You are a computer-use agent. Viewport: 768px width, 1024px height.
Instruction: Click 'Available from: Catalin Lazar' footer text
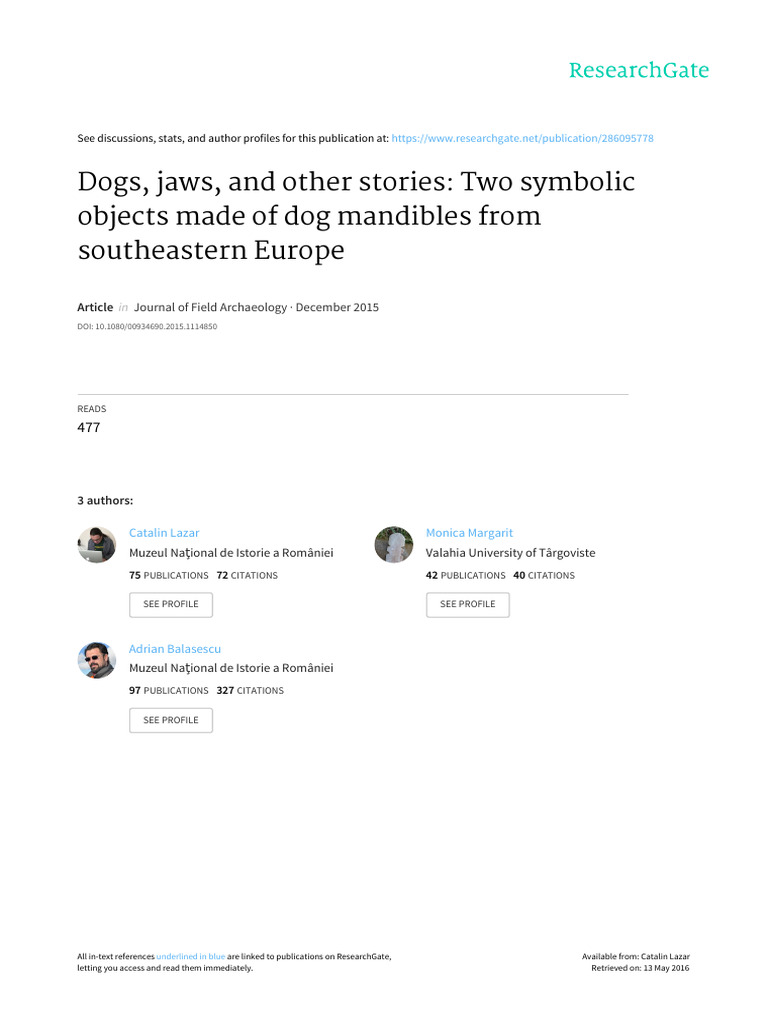[635, 957]
